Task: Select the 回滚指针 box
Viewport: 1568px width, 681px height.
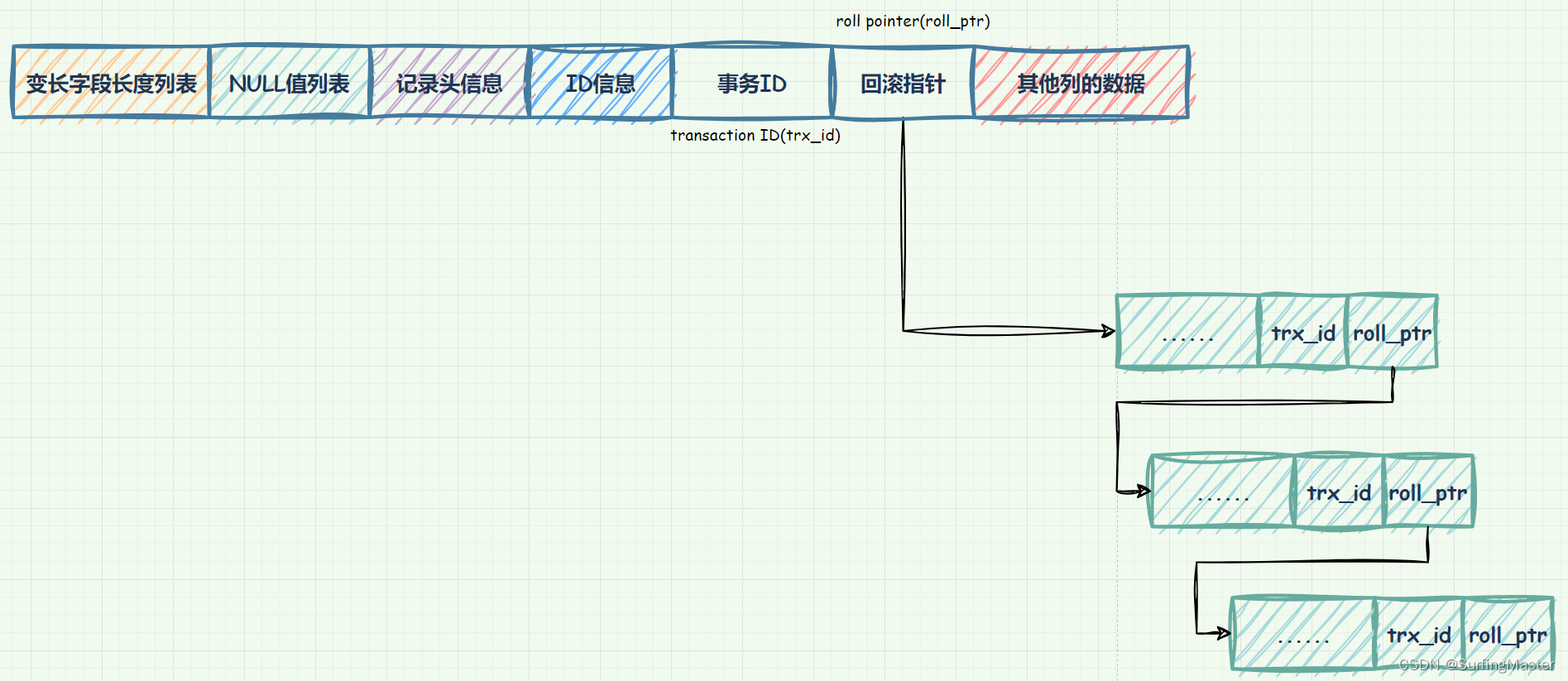Action: click(903, 82)
